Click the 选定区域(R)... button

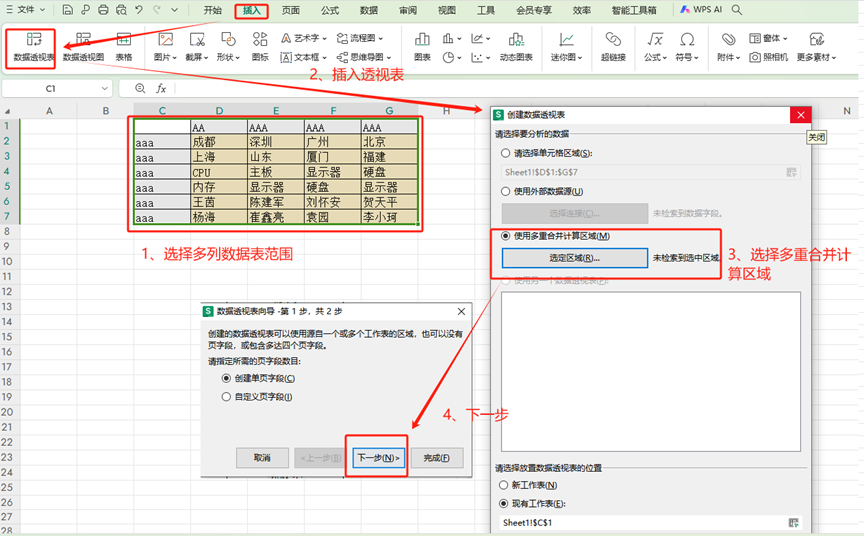tap(575, 258)
